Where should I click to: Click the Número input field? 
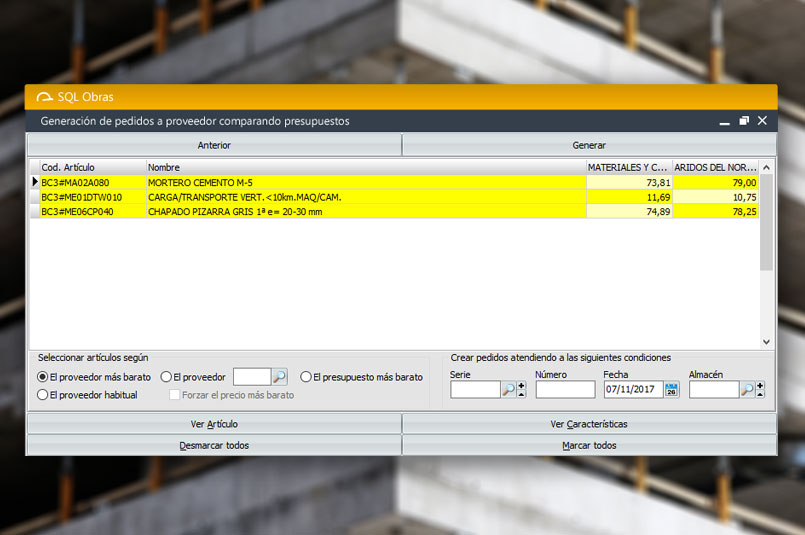click(565, 390)
